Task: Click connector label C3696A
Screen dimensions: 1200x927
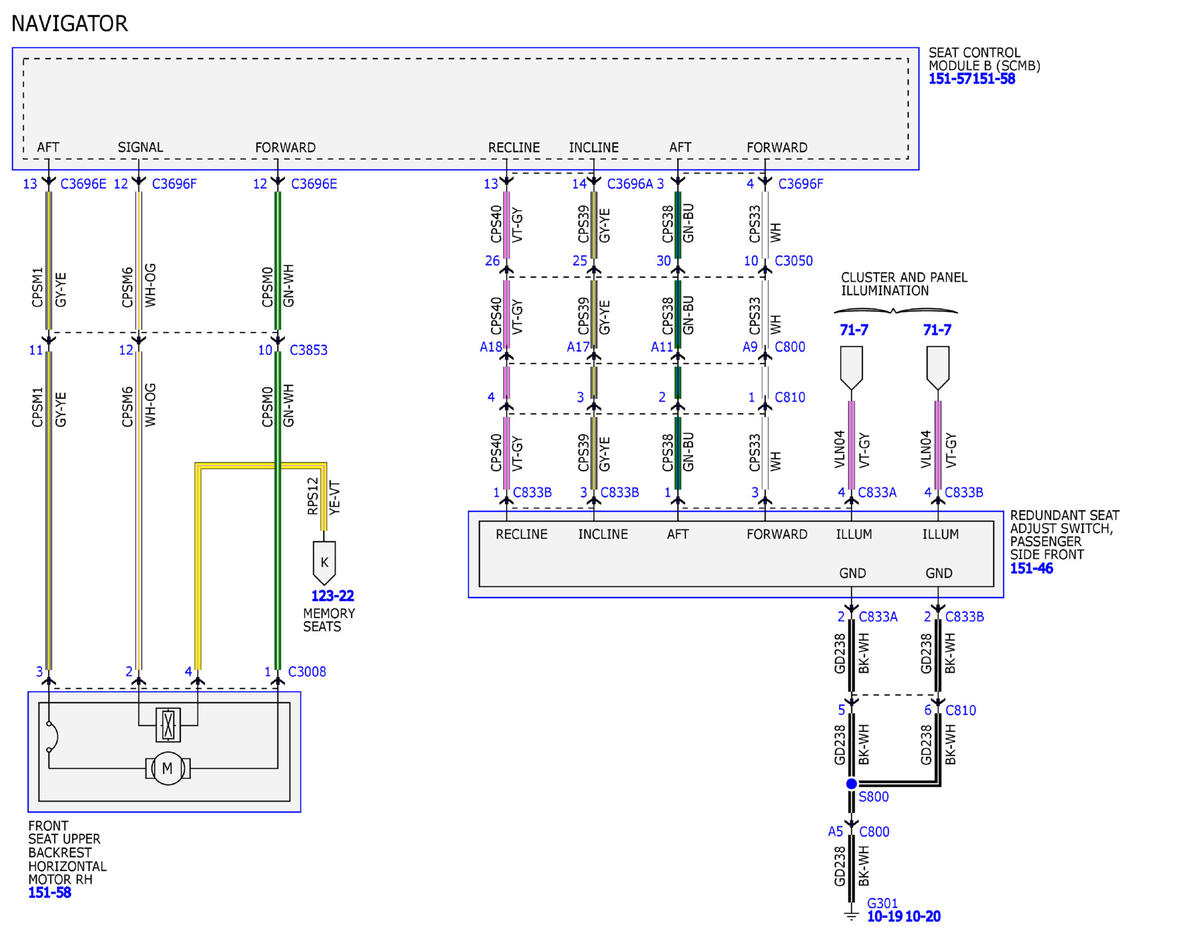Action: pos(629,184)
